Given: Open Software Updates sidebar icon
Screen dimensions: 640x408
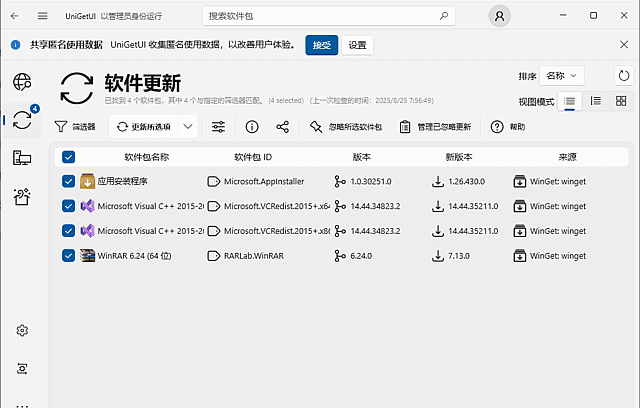Looking at the screenshot, I should (x=22, y=120).
